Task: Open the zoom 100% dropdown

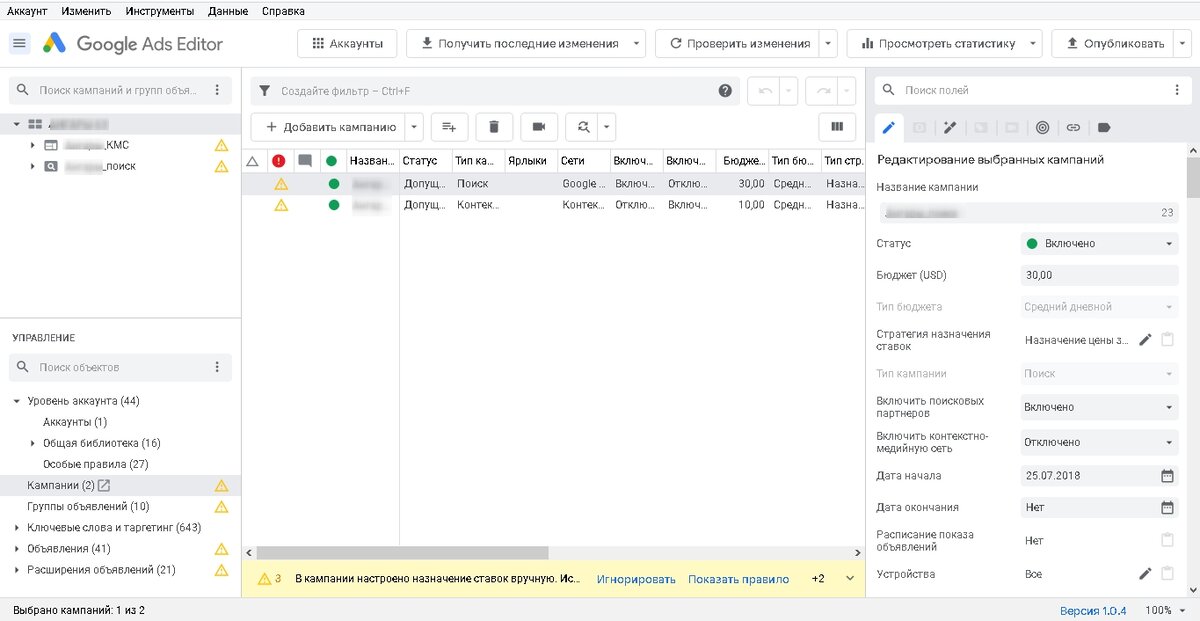Action: [x=1166, y=610]
